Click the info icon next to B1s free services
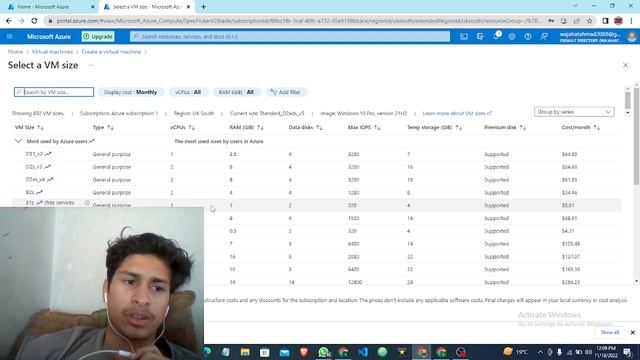The width and height of the screenshot is (640, 360). click(87, 203)
